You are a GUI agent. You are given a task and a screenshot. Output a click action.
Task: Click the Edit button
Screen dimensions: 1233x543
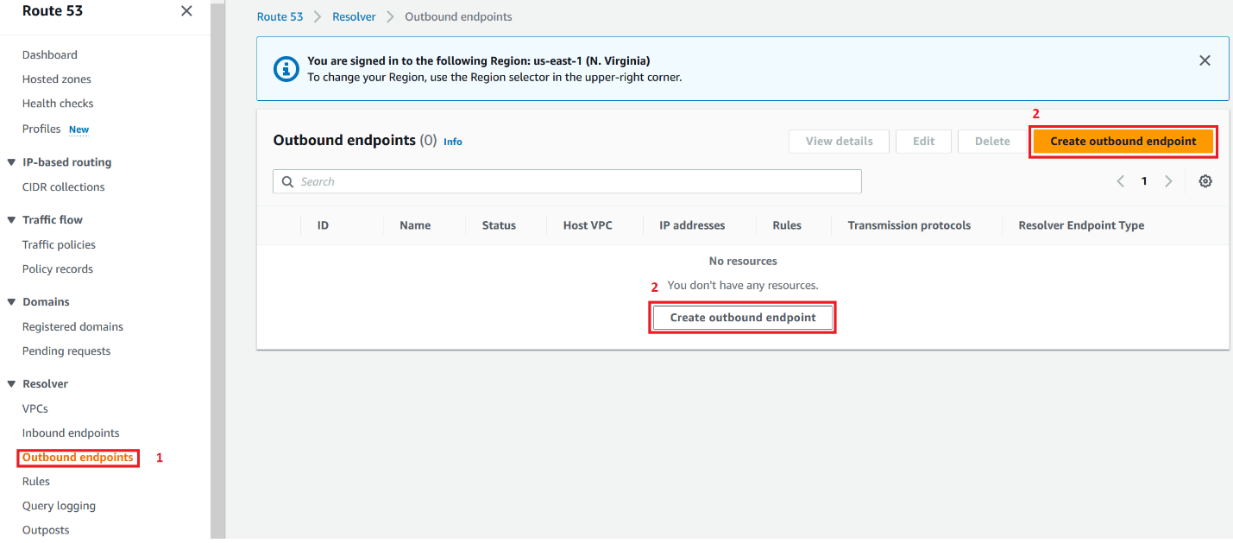pyautogui.click(x=924, y=141)
